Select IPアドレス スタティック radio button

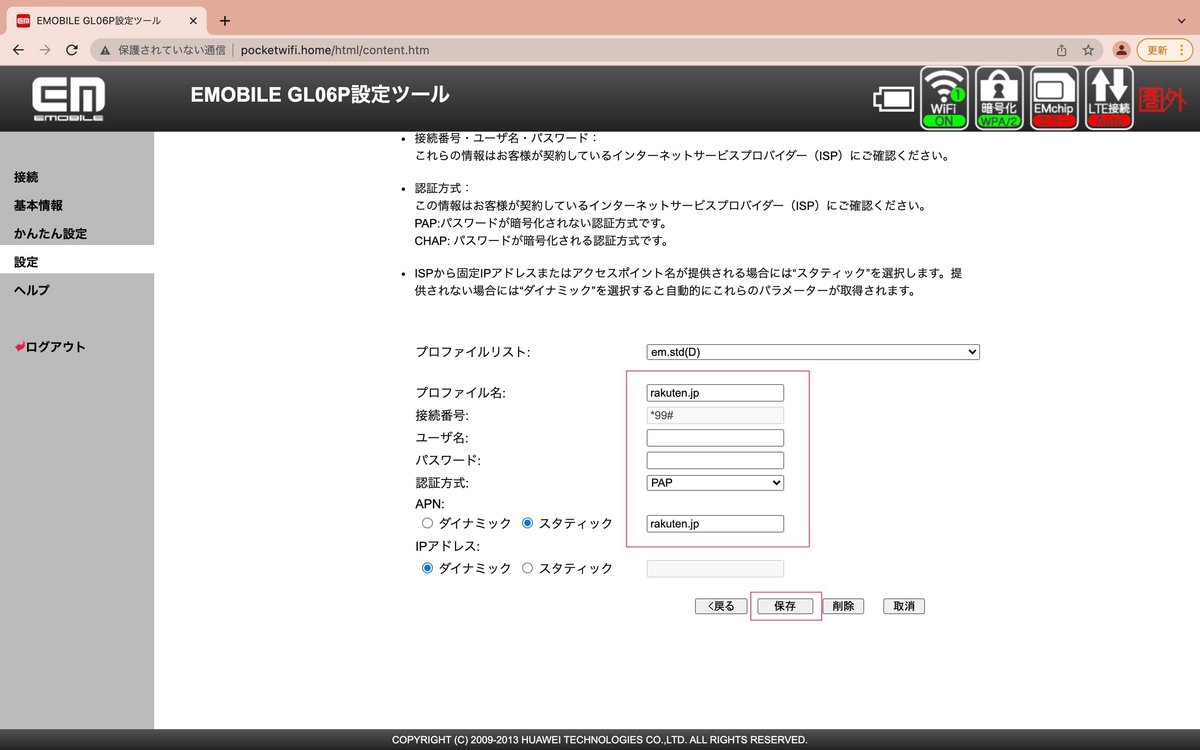tap(527, 568)
